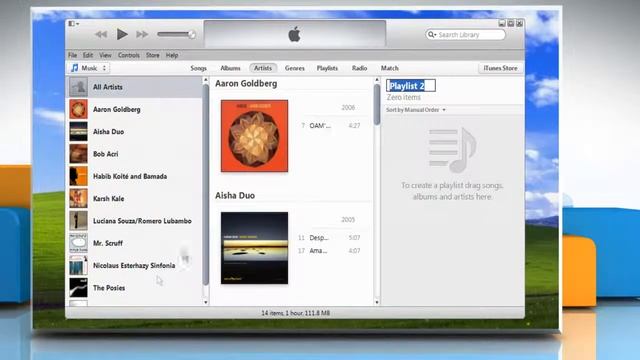
Task: Click the All Artists silhouette icon
Action: [78, 87]
